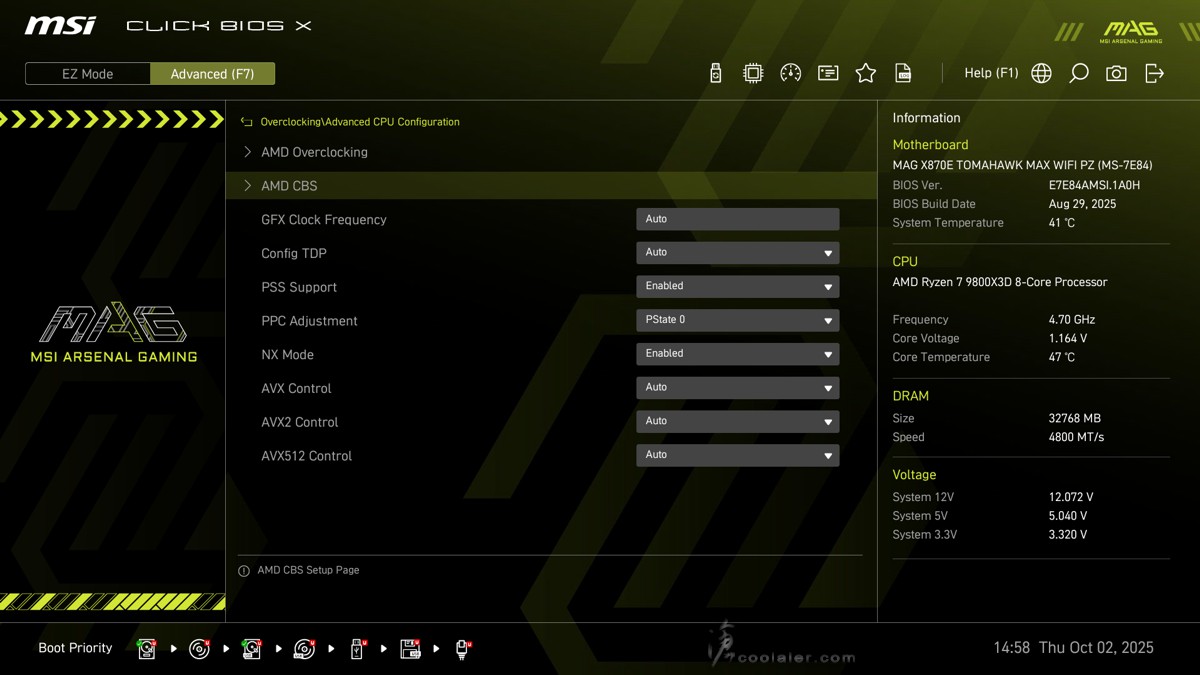
Task: Click the 32768 MB DRAM size value
Action: (x=1074, y=419)
